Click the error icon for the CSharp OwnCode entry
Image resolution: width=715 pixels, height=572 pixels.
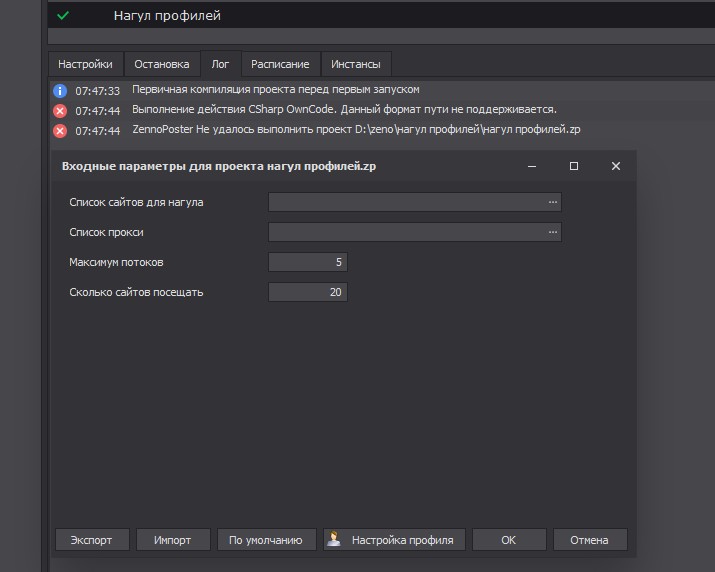[59, 110]
